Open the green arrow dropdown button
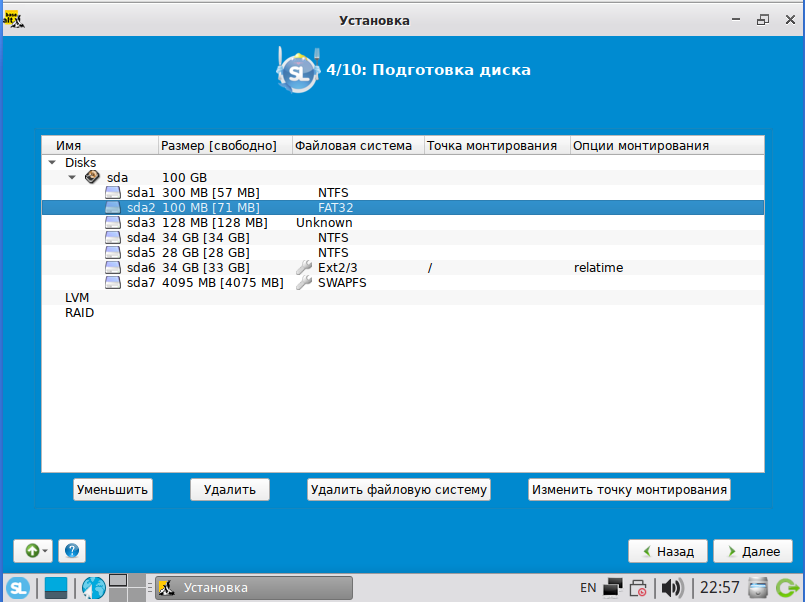 tap(33, 551)
